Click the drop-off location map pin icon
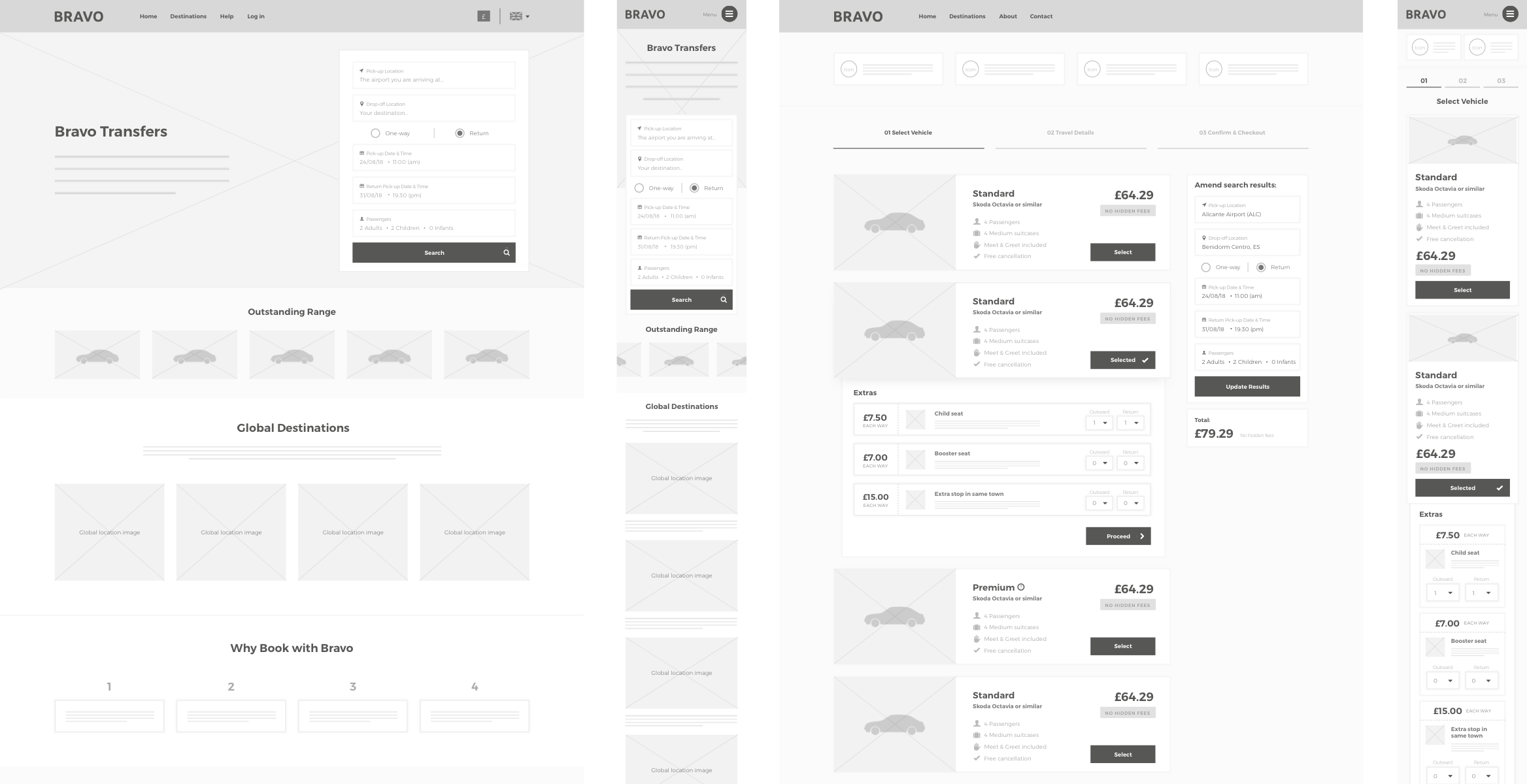Screen dimensions: 1527x784 click(x=362, y=104)
